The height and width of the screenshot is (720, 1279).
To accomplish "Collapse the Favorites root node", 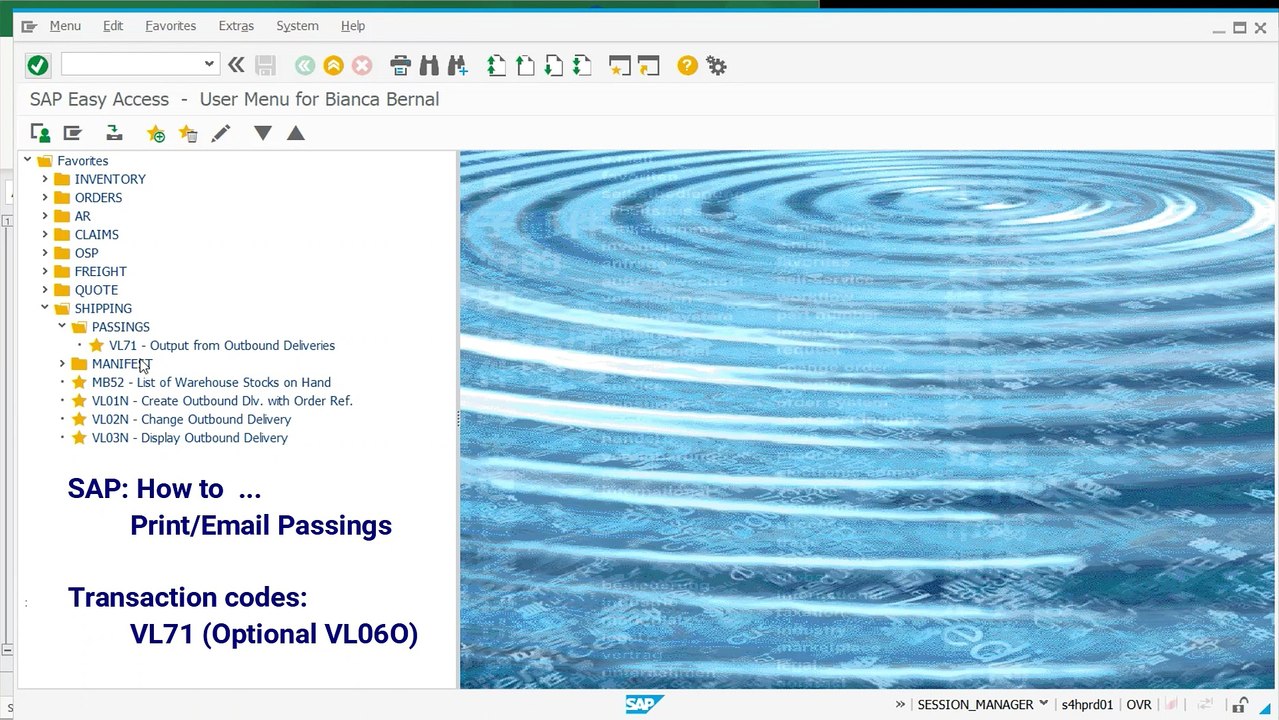I will coord(28,160).
